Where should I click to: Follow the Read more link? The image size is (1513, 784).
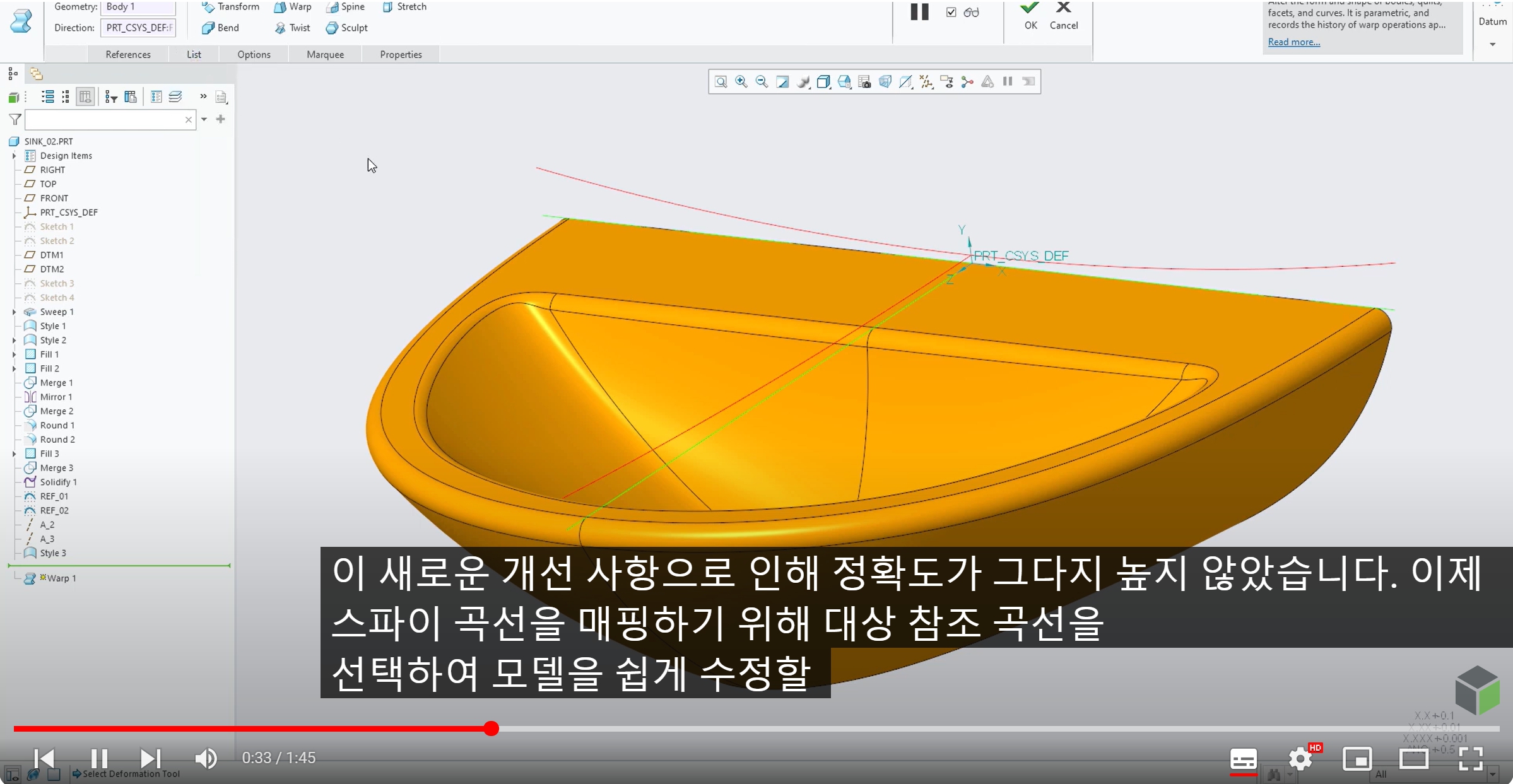pos(1293,42)
